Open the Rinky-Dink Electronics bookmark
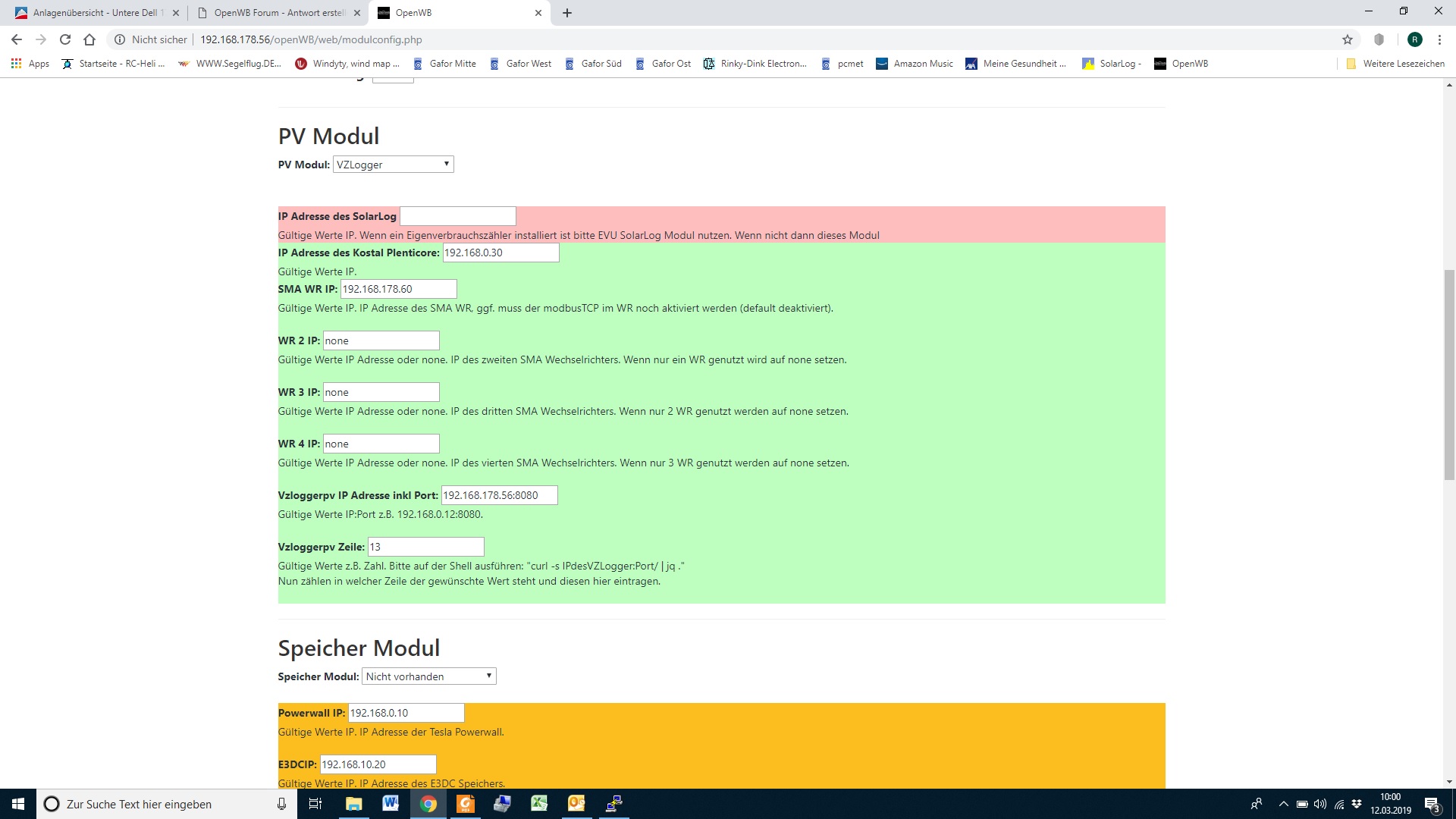Screen dimensions: 1456x819 [755, 64]
